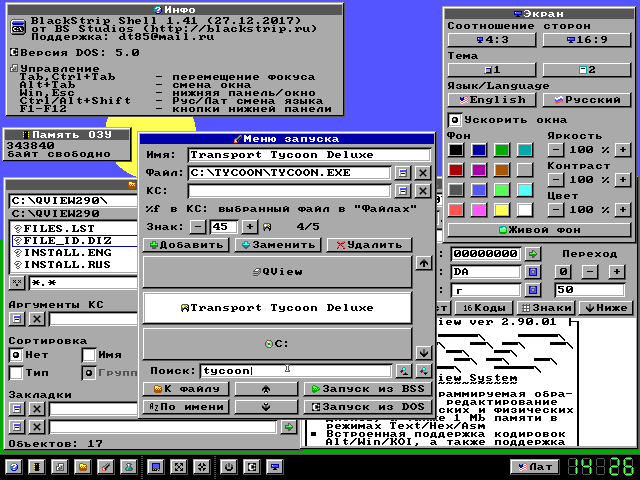640x480 pixels.
Task: Move selected launch entry down with plane-down button
Action: tap(266, 407)
